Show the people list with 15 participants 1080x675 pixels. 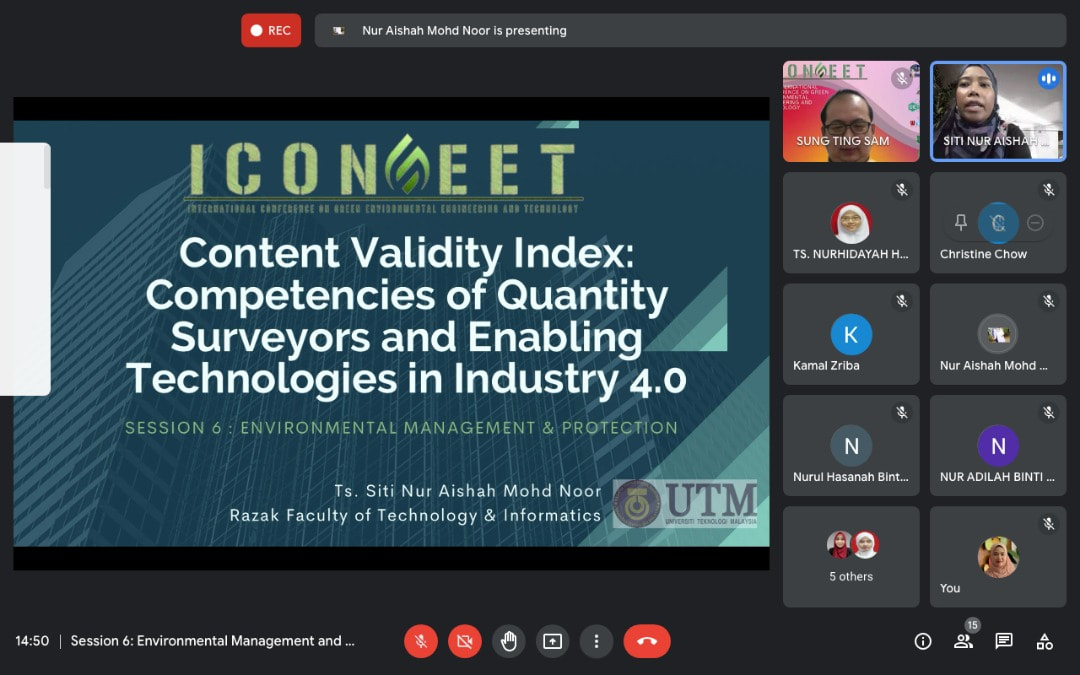click(963, 641)
